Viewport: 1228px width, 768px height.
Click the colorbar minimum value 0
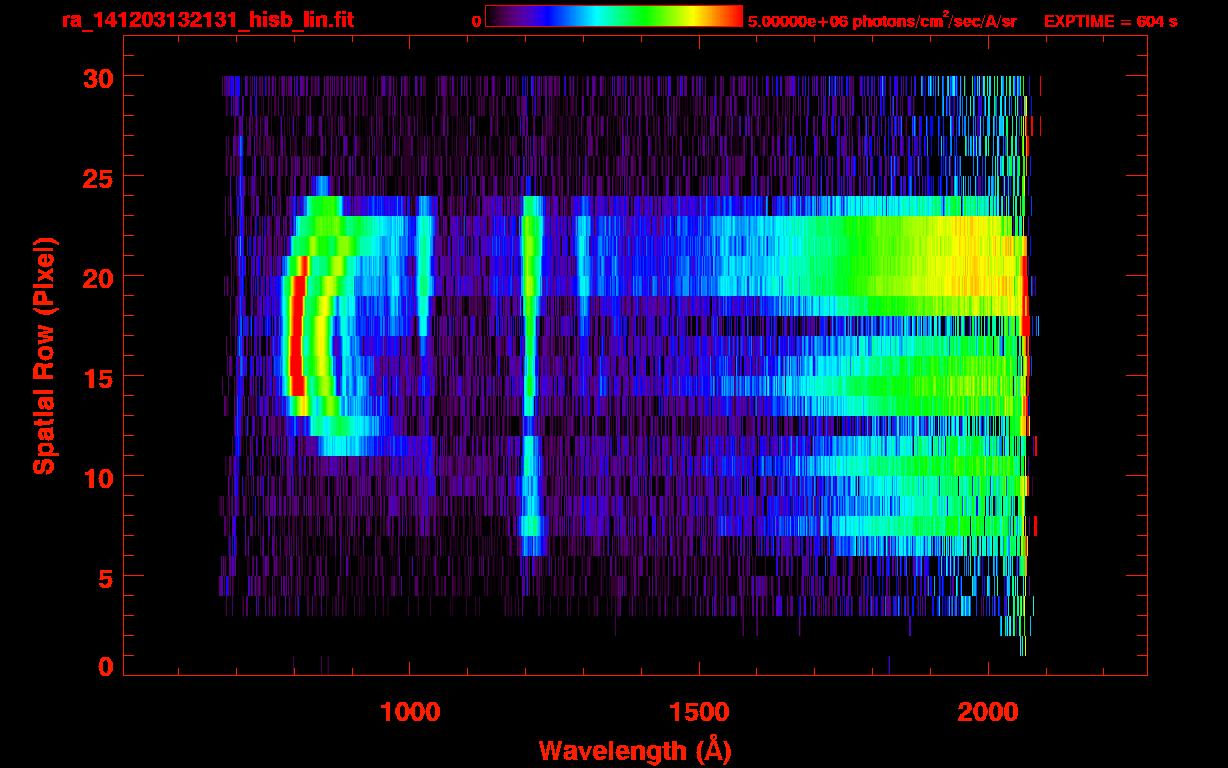point(477,21)
